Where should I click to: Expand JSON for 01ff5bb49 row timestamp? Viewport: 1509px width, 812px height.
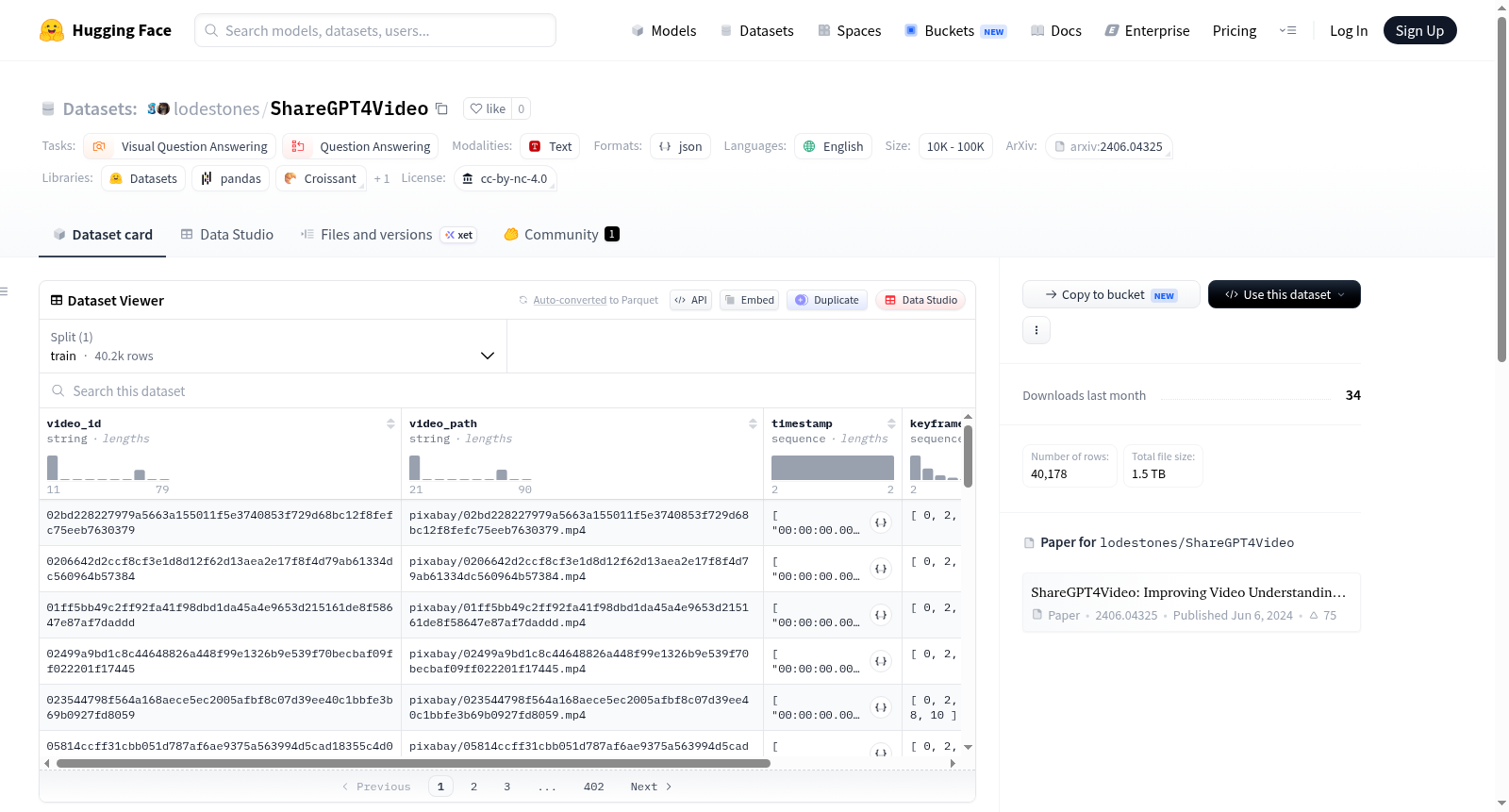[x=881, y=615]
